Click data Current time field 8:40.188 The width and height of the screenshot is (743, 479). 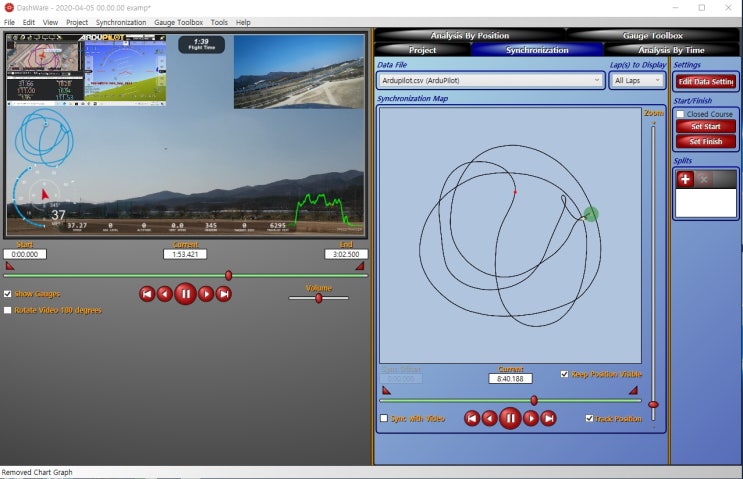pyautogui.click(x=510, y=379)
